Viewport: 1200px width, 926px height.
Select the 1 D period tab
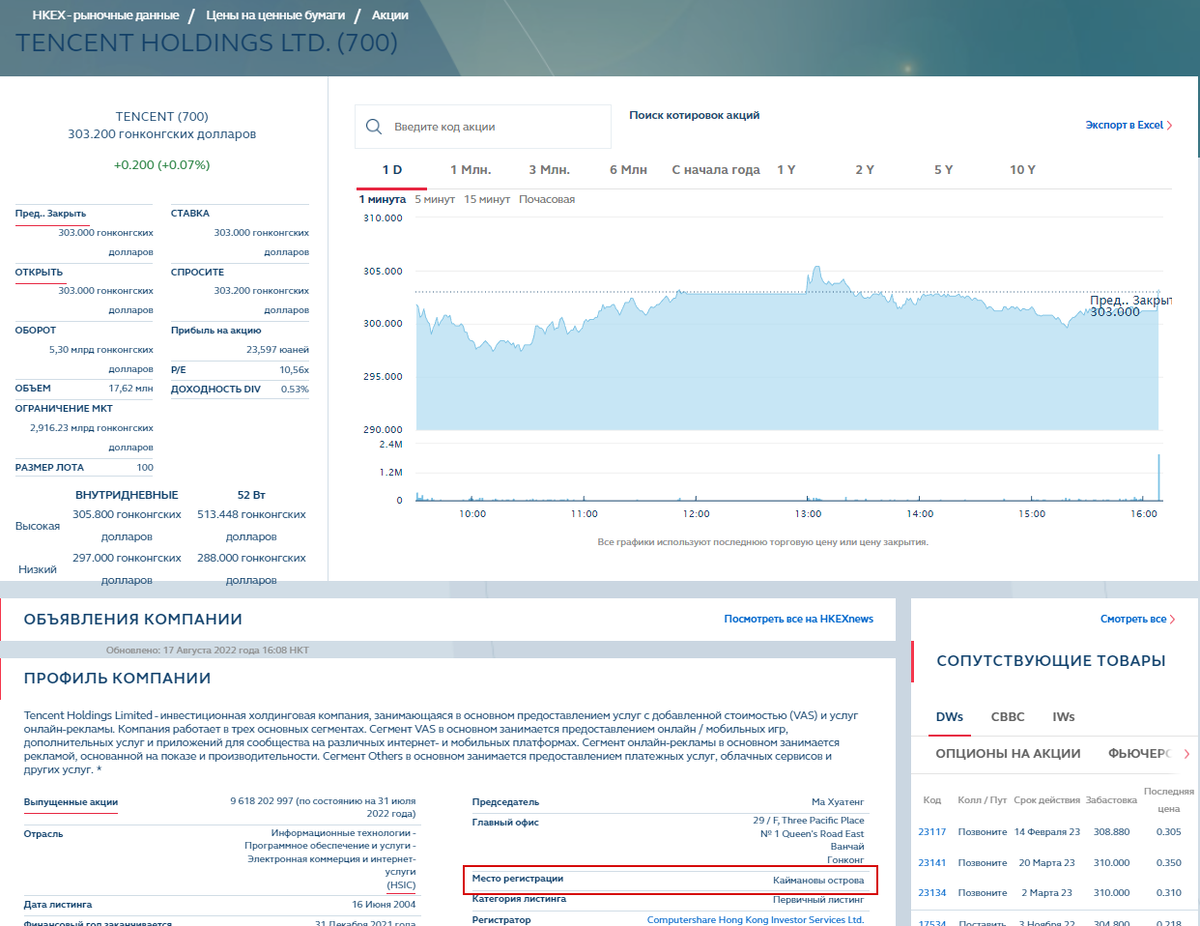[x=392, y=170]
